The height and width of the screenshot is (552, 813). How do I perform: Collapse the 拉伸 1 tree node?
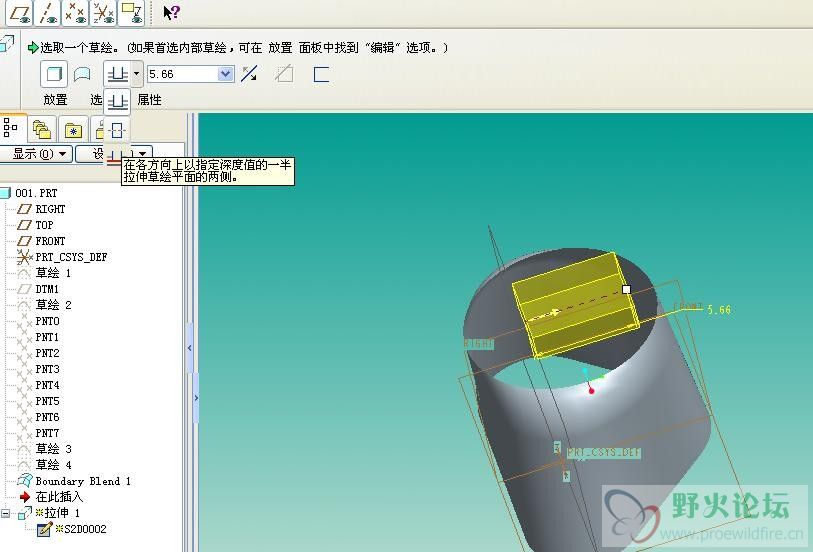pos(6,513)
